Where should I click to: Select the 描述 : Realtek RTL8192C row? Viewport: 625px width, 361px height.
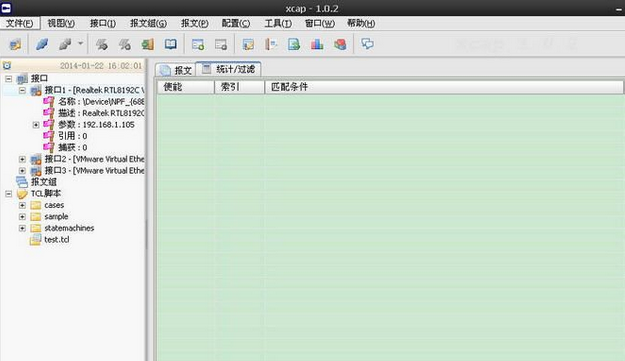(x=101, y=113)
